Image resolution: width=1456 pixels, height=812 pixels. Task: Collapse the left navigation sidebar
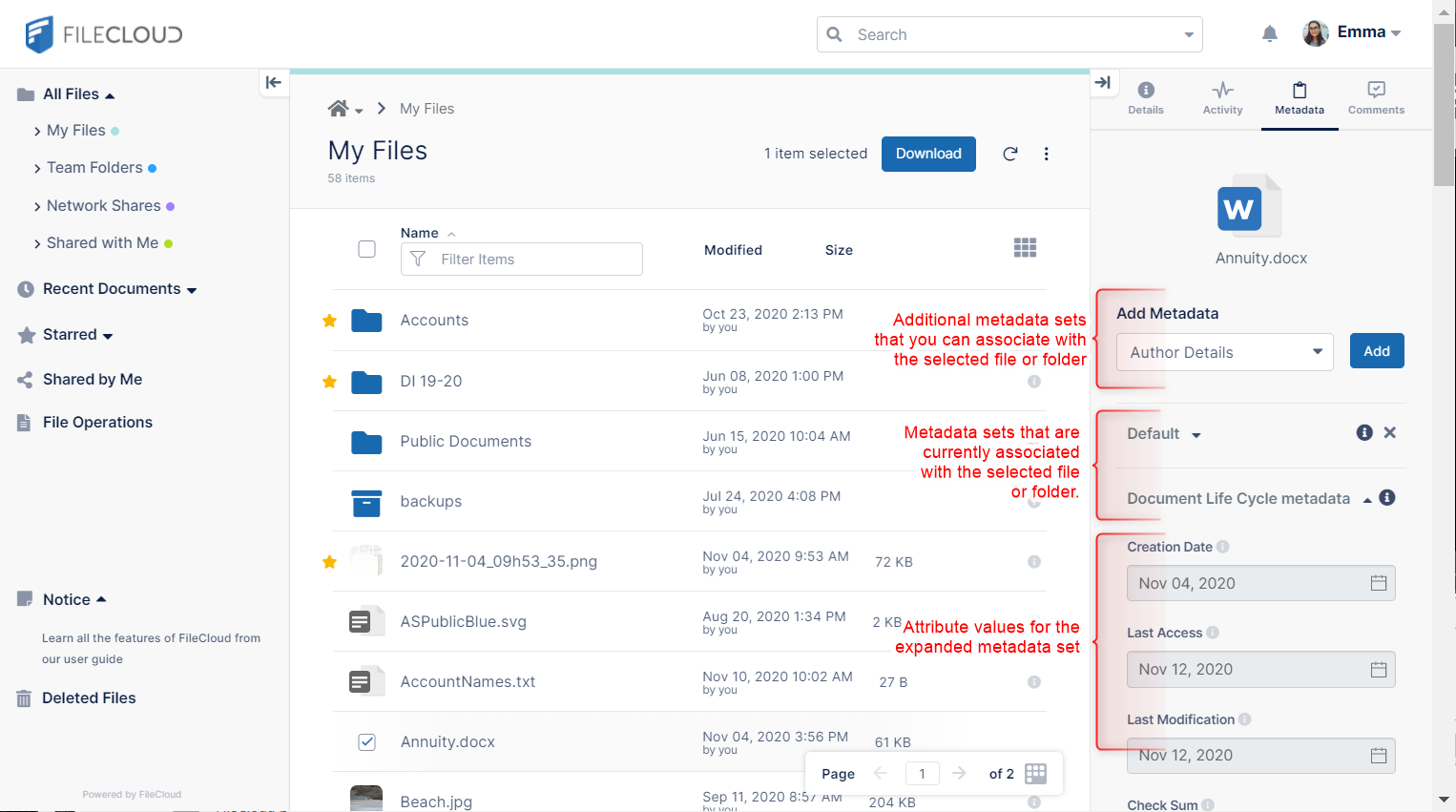tap(274, 82)
